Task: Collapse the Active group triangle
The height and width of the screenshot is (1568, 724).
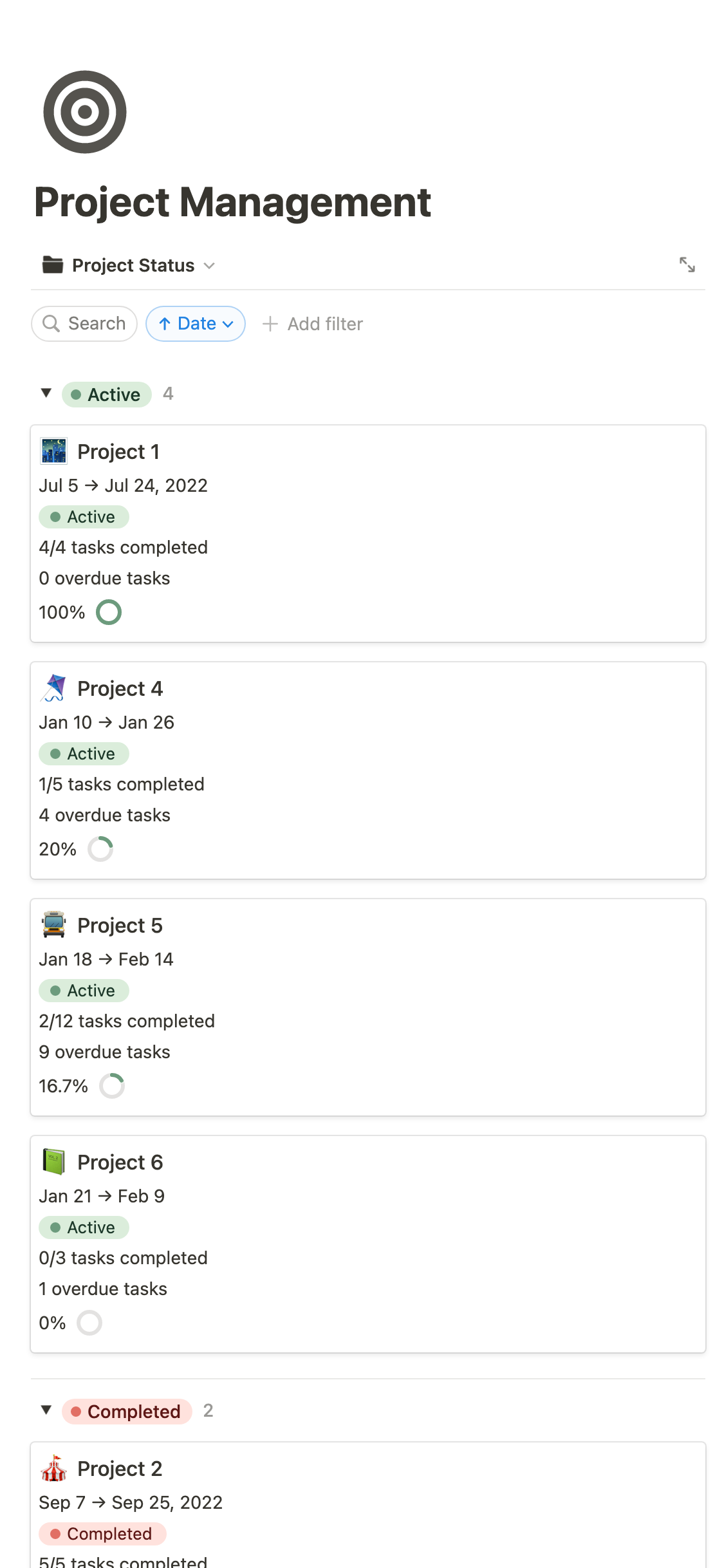Action: (x=46, y=393)
